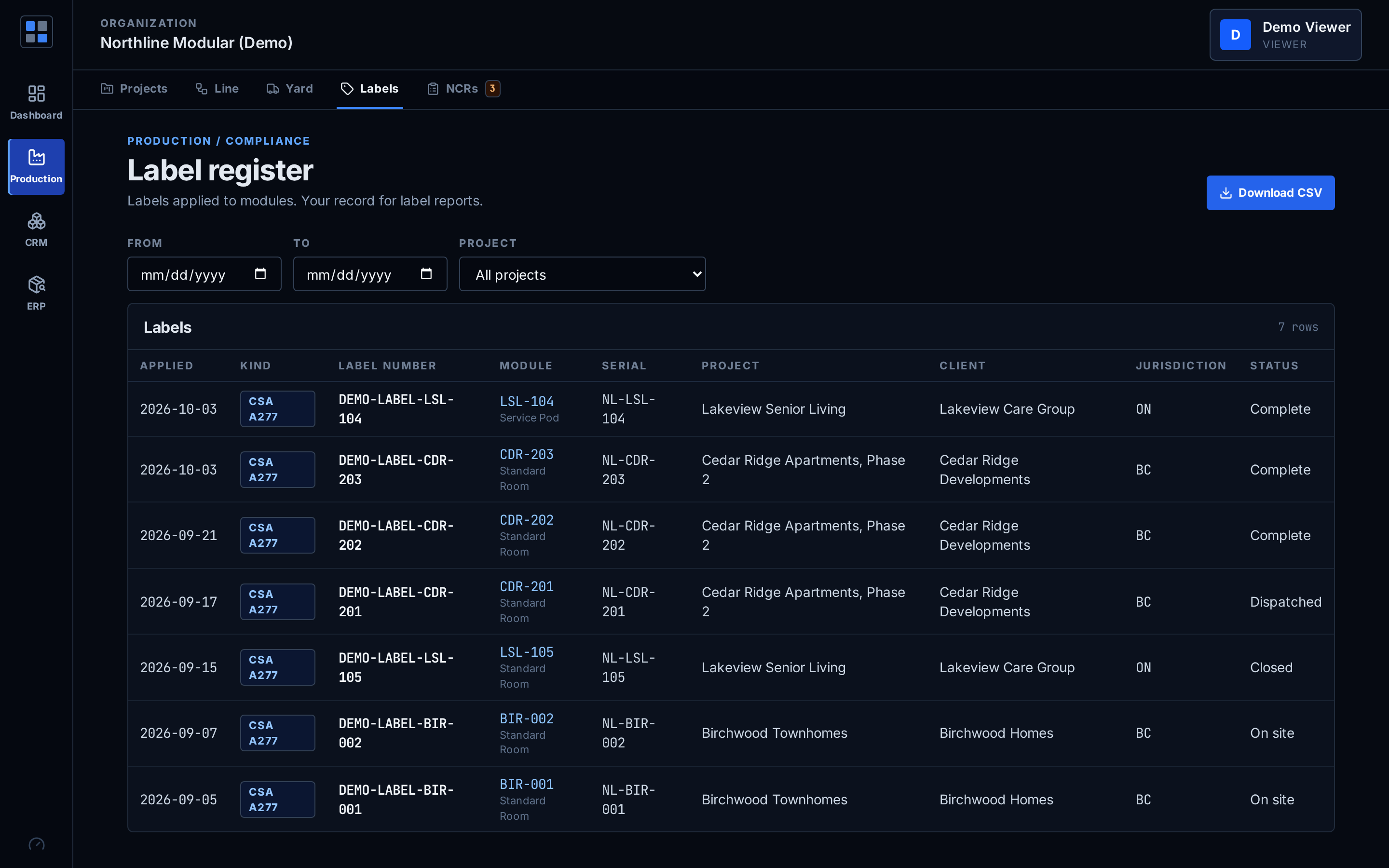Select the Production sidebar icon
Screen dimensions: 1389x868
click(x=36, y=166)
